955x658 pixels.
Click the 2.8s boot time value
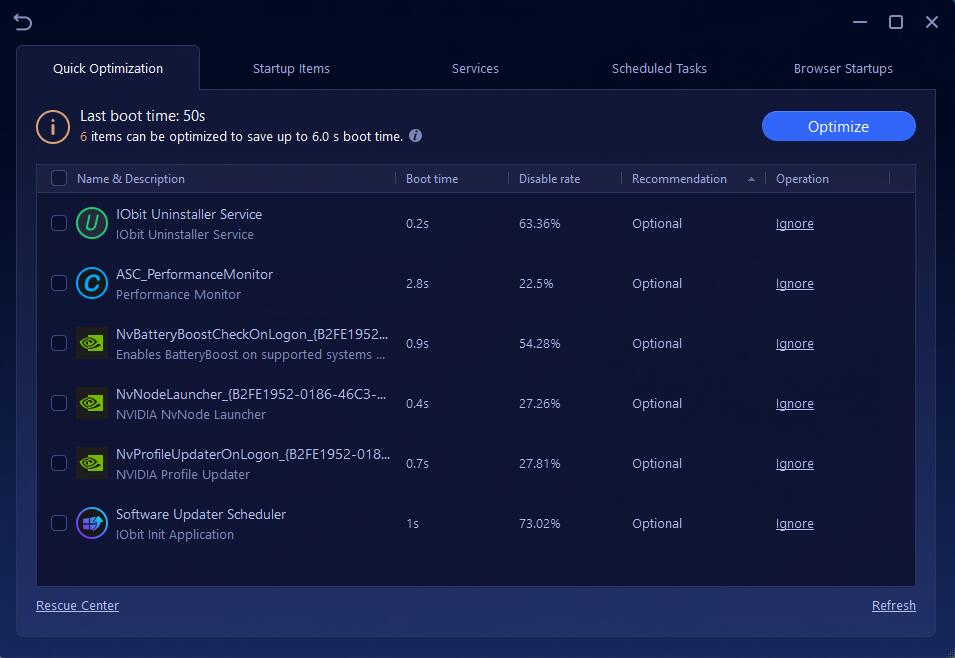pyautogui.click(x=417, y=283)
